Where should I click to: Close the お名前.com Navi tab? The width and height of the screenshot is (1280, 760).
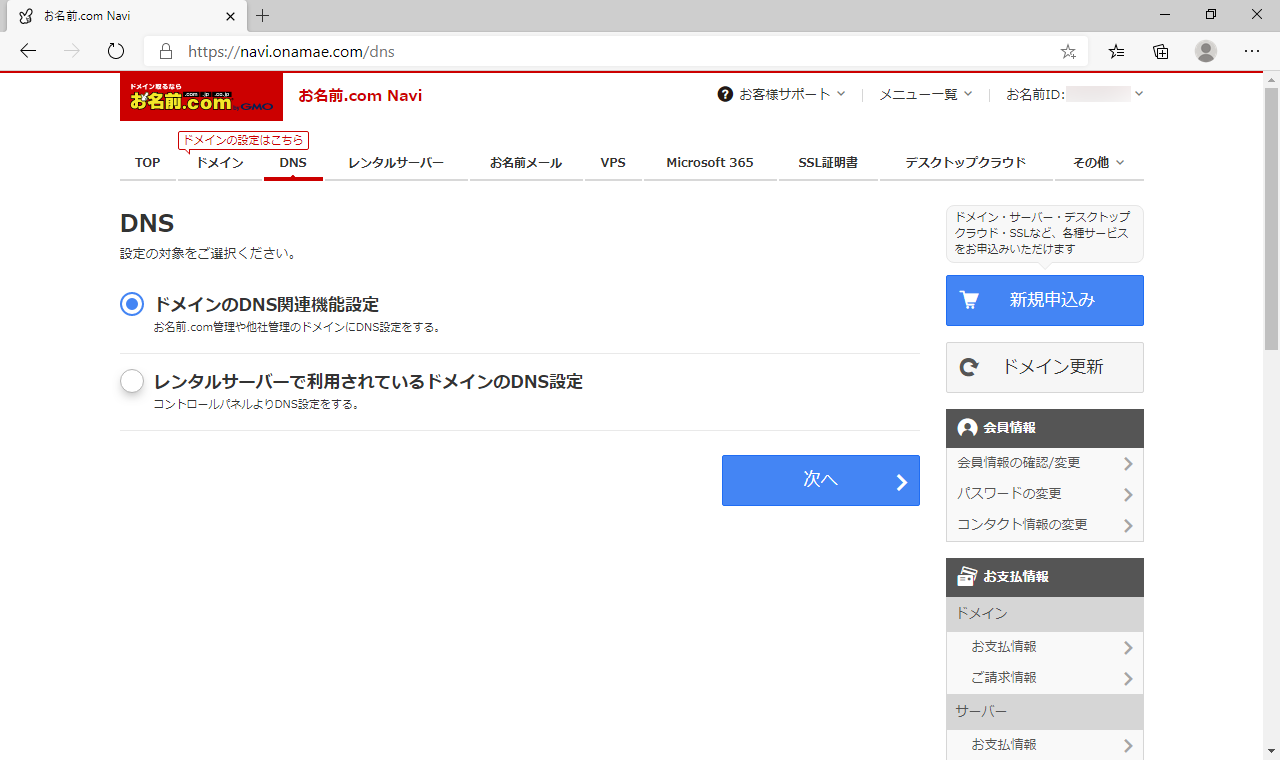230,16
